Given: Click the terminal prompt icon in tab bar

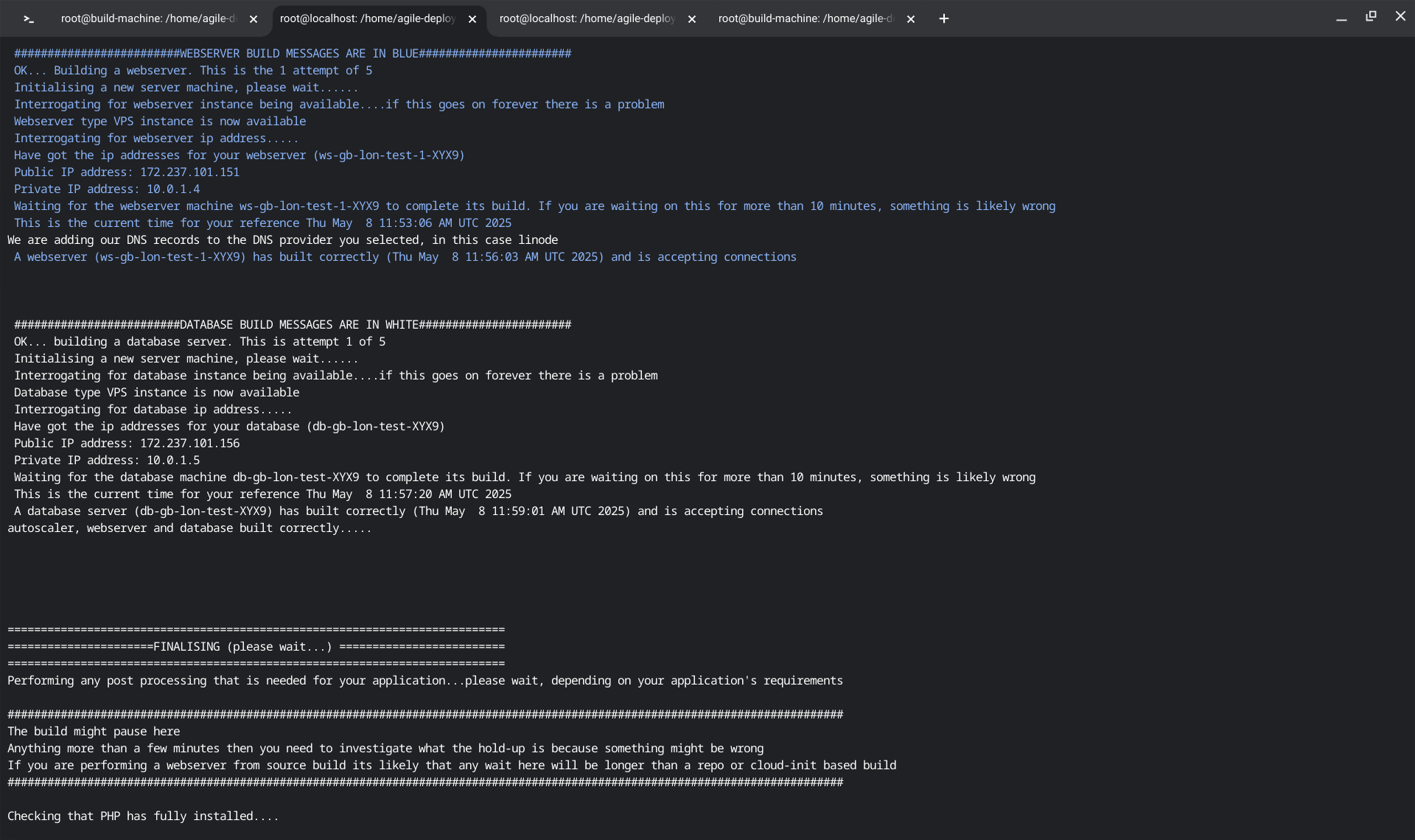Looking at the screenshot, I should pyautogui.click(x=29, y=19).
